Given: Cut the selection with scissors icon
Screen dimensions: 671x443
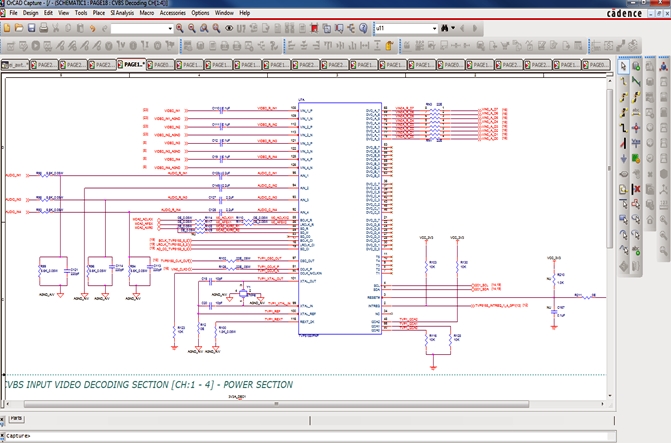Looking at the screenshot, I should click(56, 28).
